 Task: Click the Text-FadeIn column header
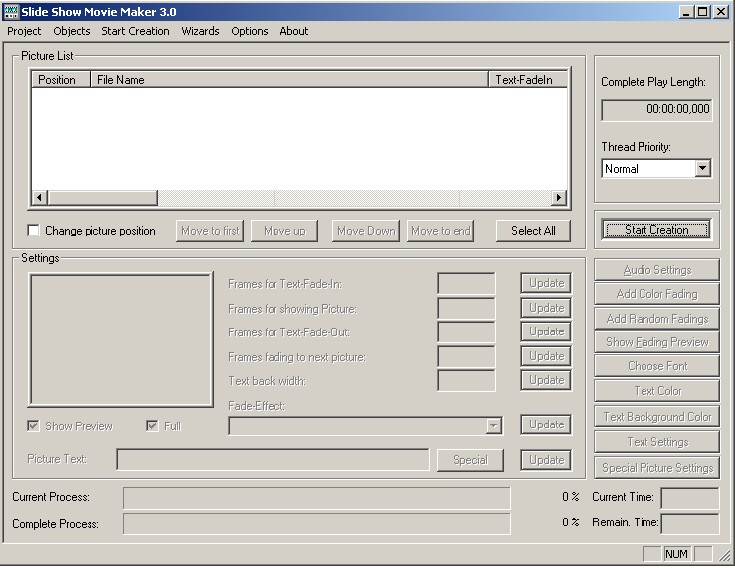click(528, 80)
